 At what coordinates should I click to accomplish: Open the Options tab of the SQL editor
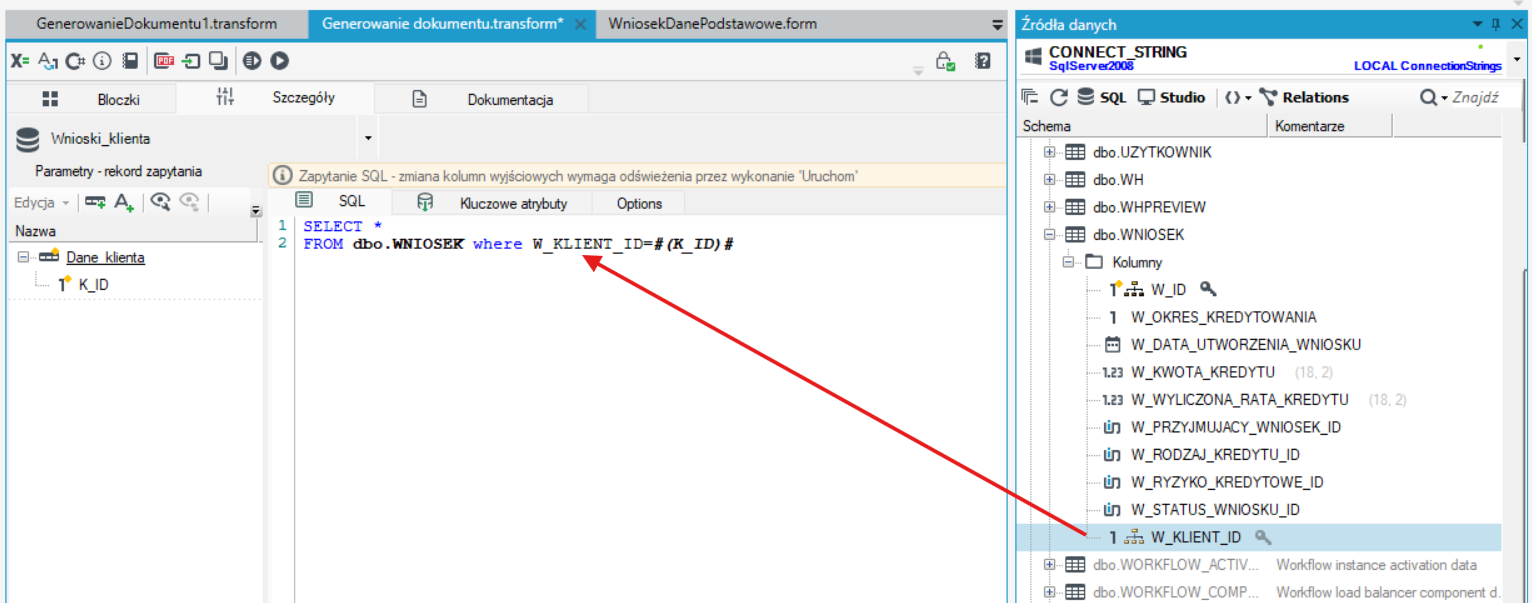pyautogui.click(x=639, y=203)
